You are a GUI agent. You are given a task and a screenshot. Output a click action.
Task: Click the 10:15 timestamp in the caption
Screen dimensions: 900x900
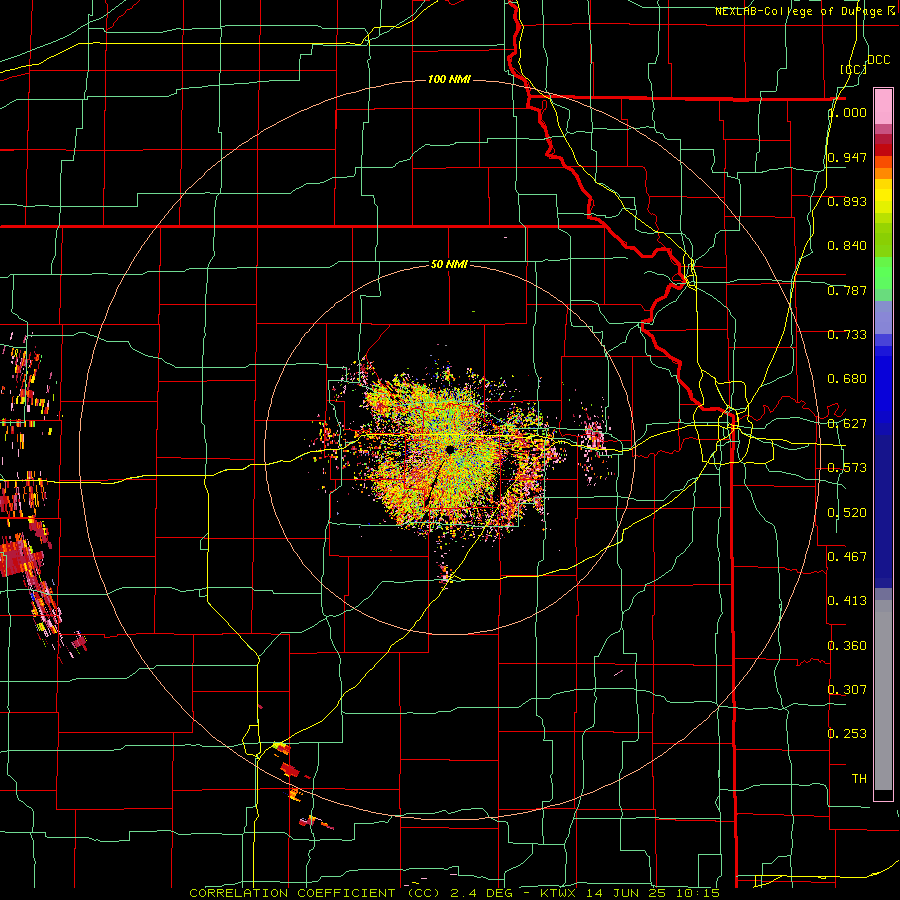[x=697, y=893]
